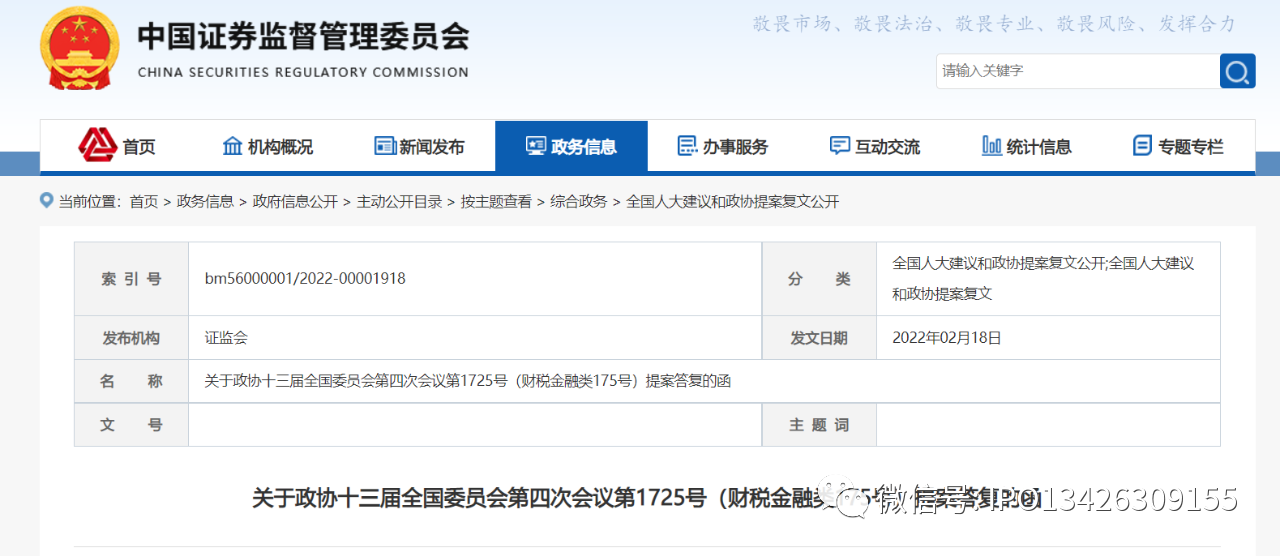Image resolution: width=1280 pixels, height=556 pixels.
Task: Click the 分类 value cell
Action: coord(1048,279)
